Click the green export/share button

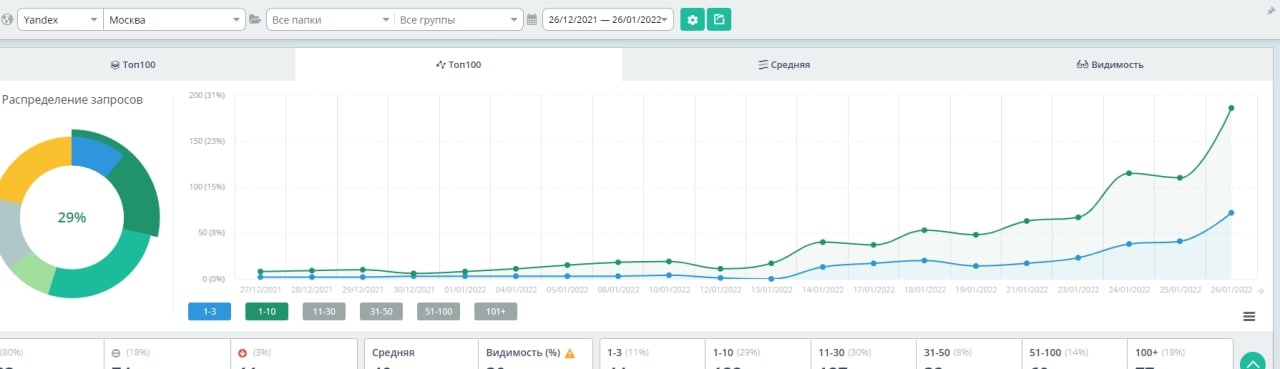point(719,19)
